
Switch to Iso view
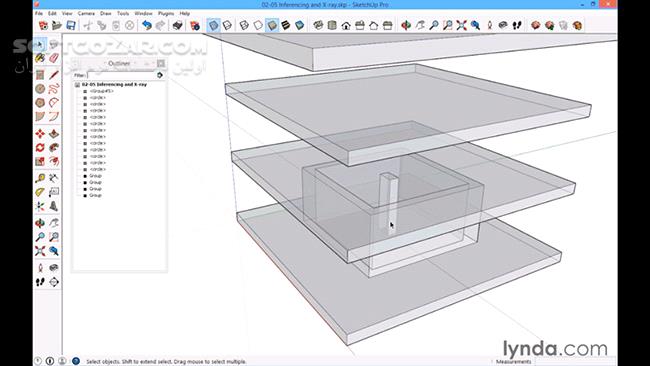pyautogui.click(x=318, y=25)
